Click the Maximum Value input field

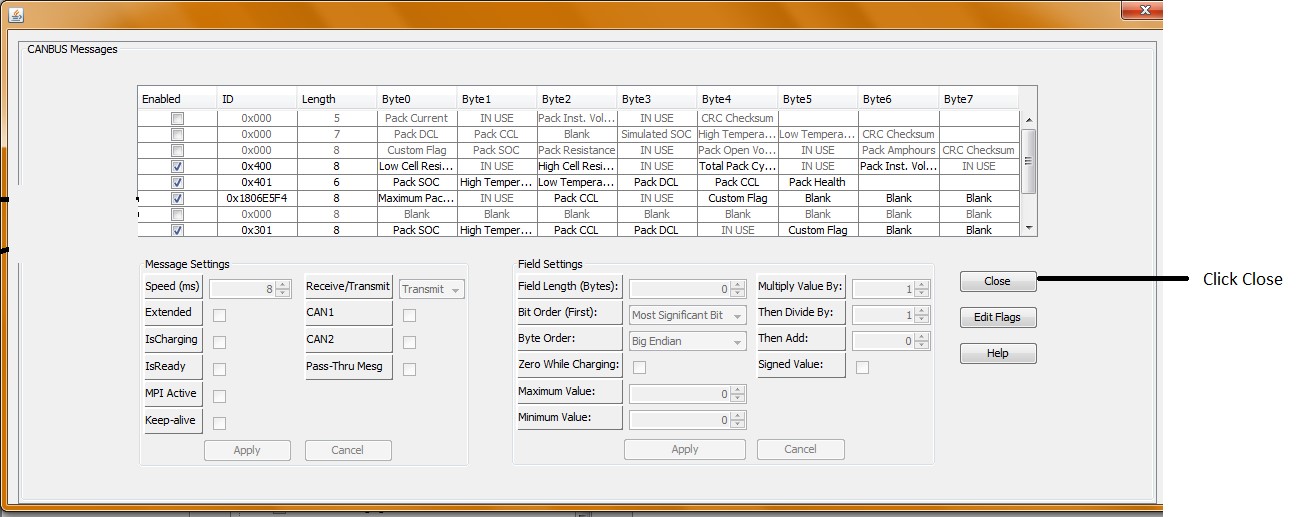click(x=679, y=394)
